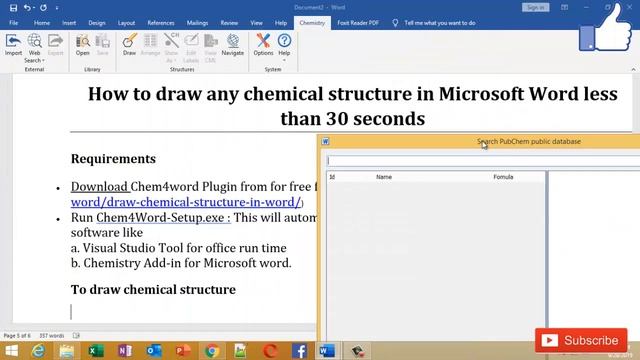Click the Arrange structures icon

[x=150, y=45]
